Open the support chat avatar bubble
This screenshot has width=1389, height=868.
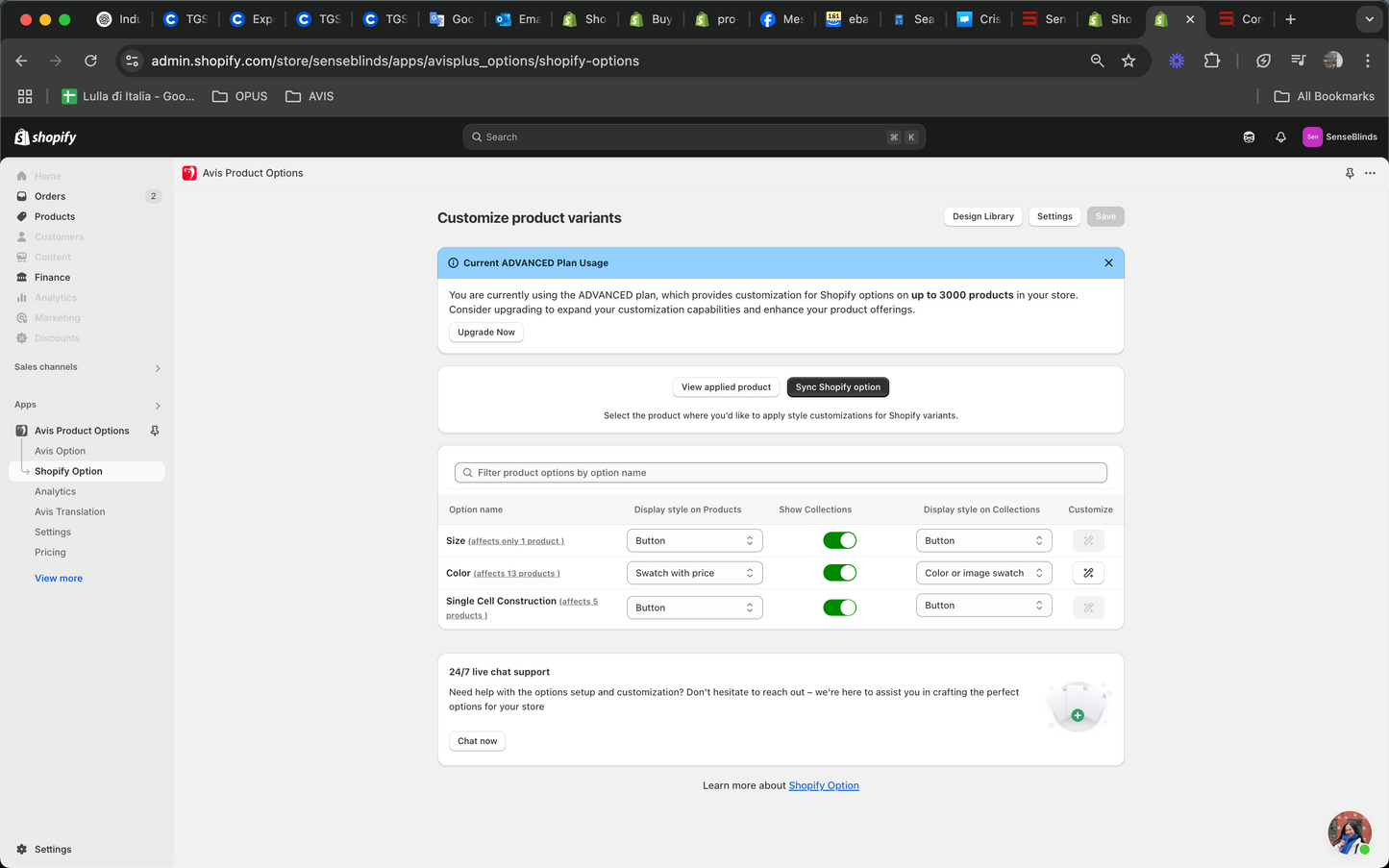click(x=1350, y=832)
